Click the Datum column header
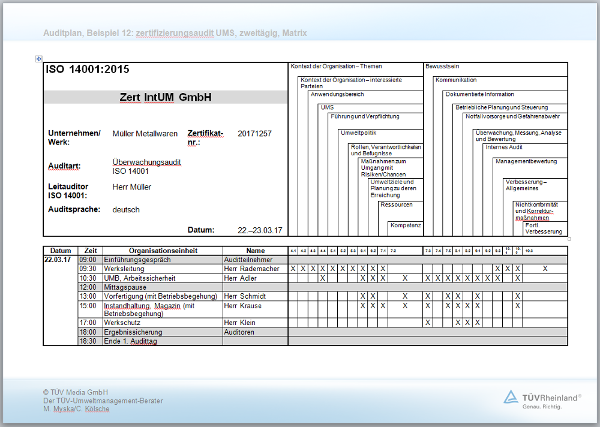600x427 pixels. pos(60,250)
